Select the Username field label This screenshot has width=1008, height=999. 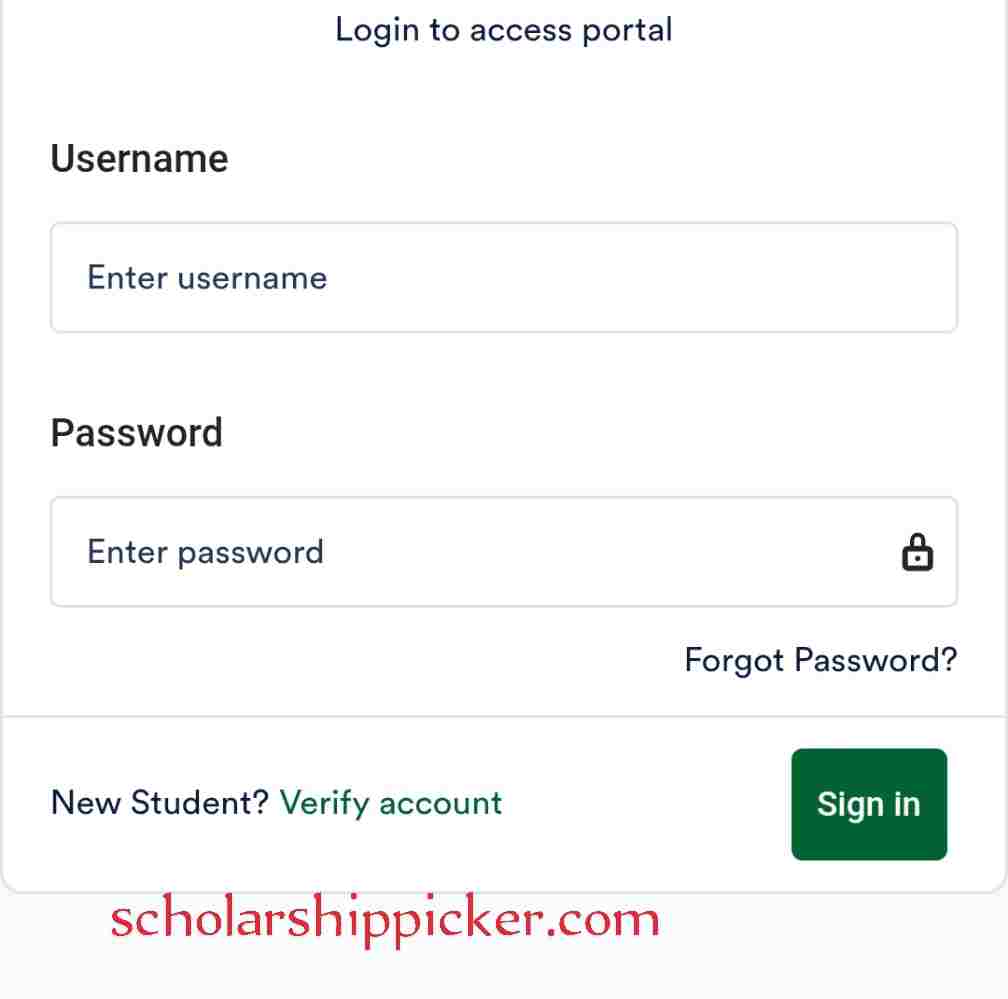[x=140, y=159]
